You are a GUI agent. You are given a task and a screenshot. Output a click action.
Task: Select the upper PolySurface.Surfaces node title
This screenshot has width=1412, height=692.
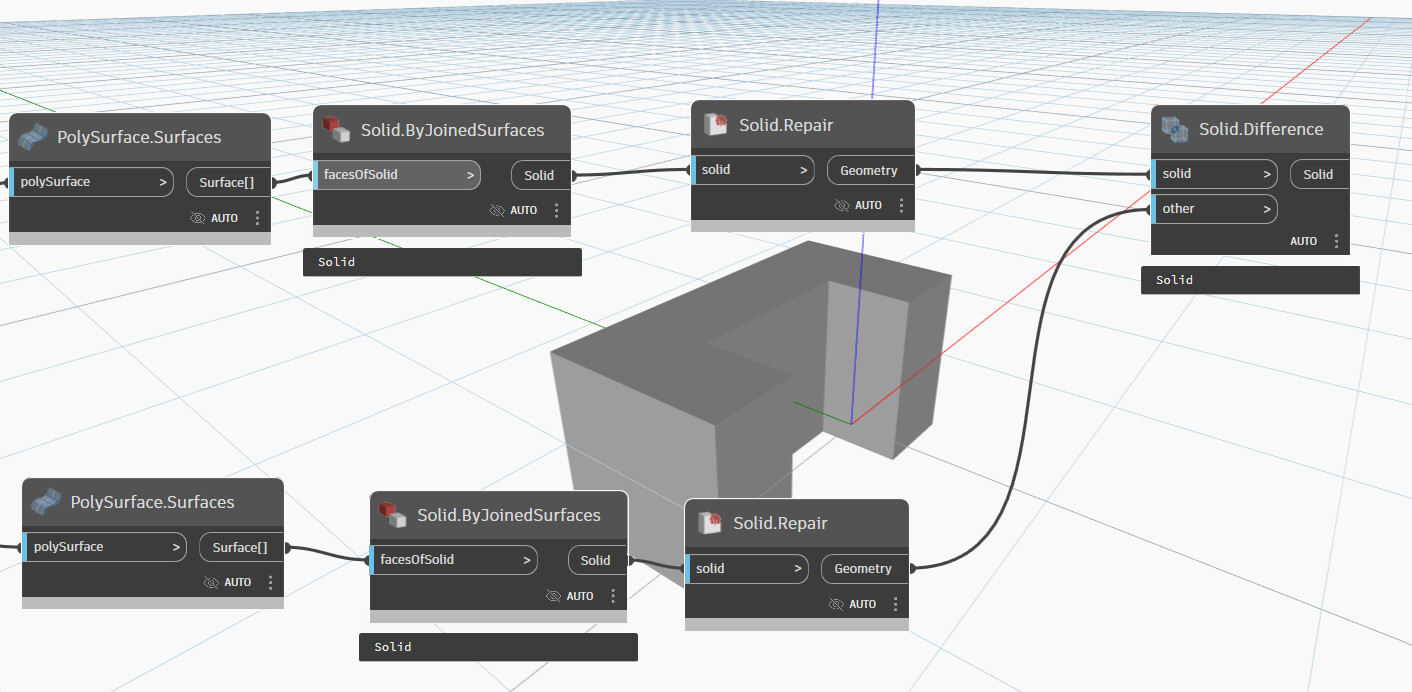[x=139, y=137]
